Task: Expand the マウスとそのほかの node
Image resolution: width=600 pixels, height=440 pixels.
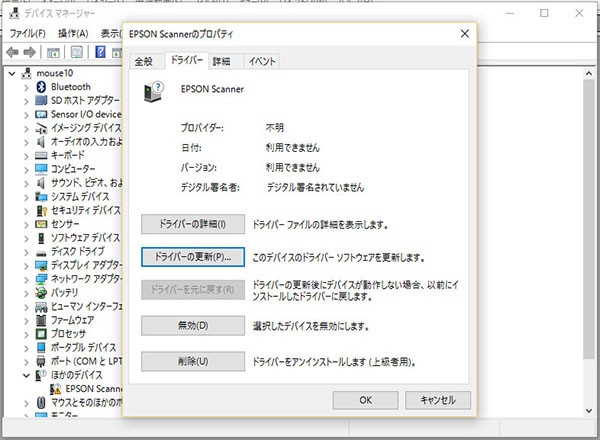Action: pyautogui.click(x=26, y=403)
